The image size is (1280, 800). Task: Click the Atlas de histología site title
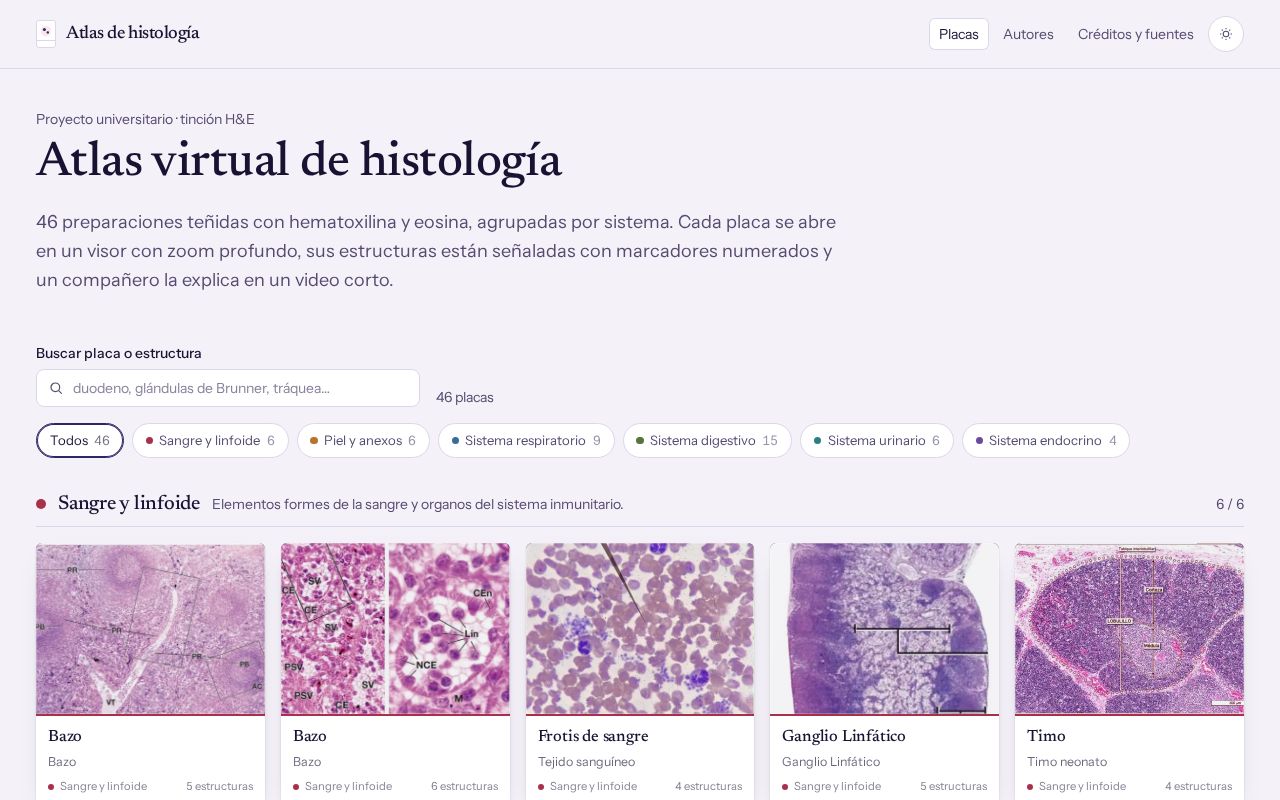133,33
